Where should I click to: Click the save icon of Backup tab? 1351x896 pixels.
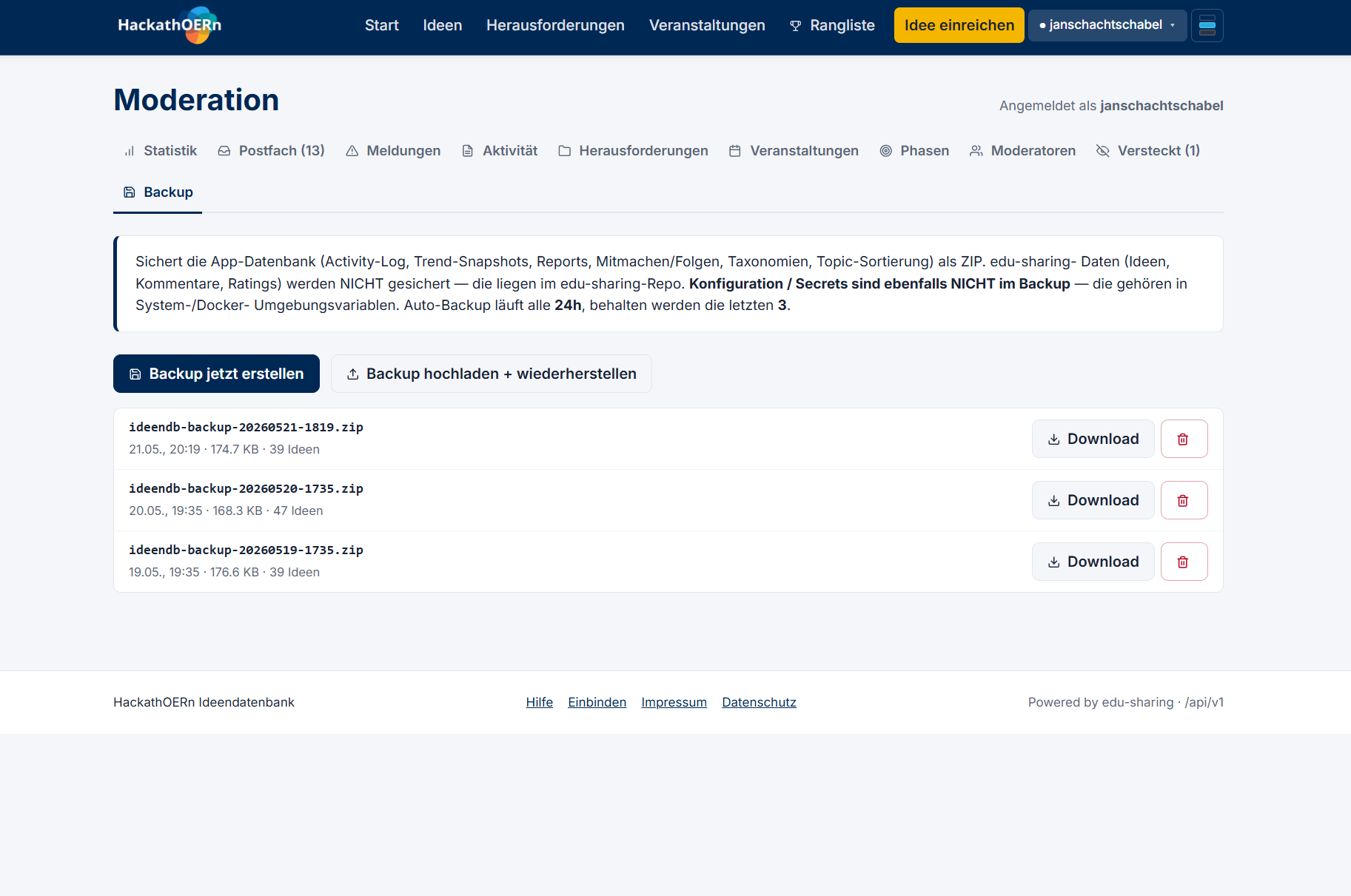tap(130, 192)
